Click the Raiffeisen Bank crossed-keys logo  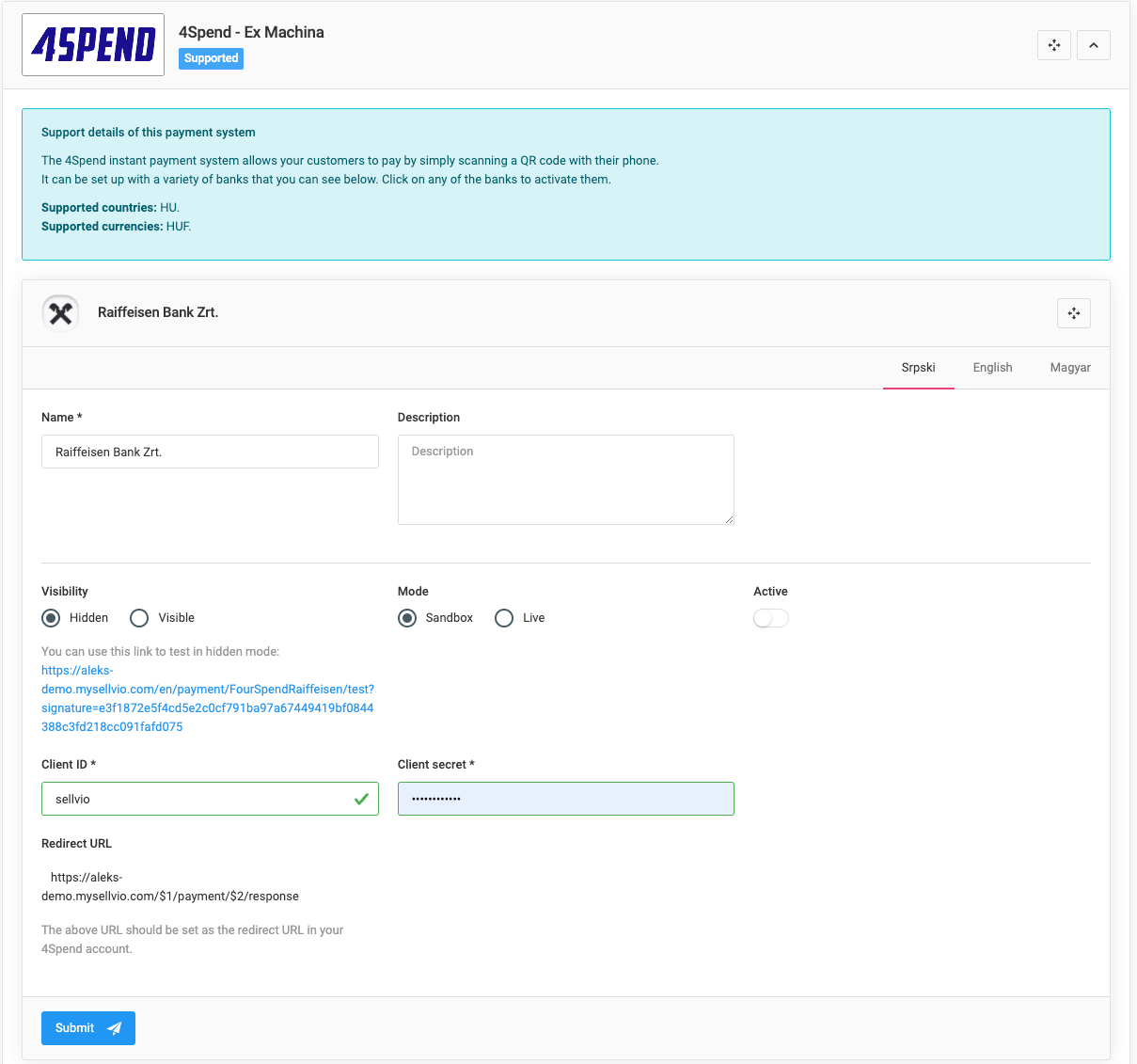[60, 311]
